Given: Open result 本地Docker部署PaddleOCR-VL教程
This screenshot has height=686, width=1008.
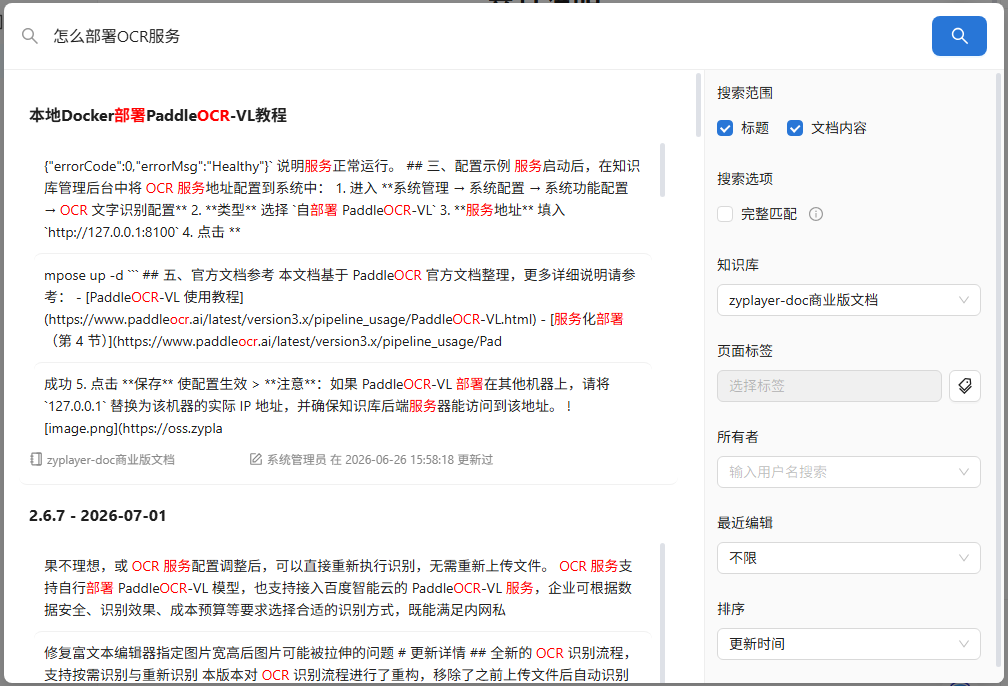Looking at the screenshot, I should [x=158, y=116].
